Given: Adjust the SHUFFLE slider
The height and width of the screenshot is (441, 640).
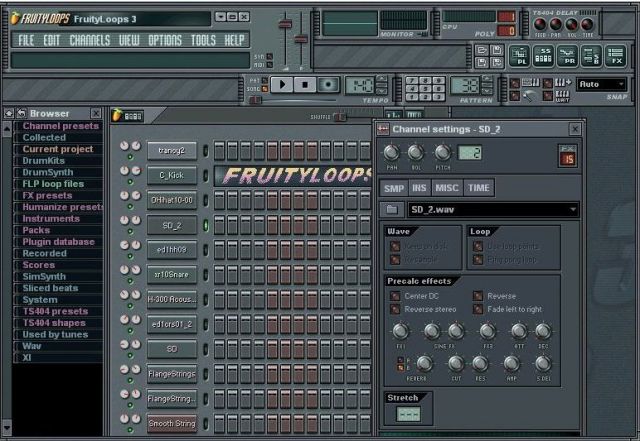Looking at the screenshot, I should [340, 117].
